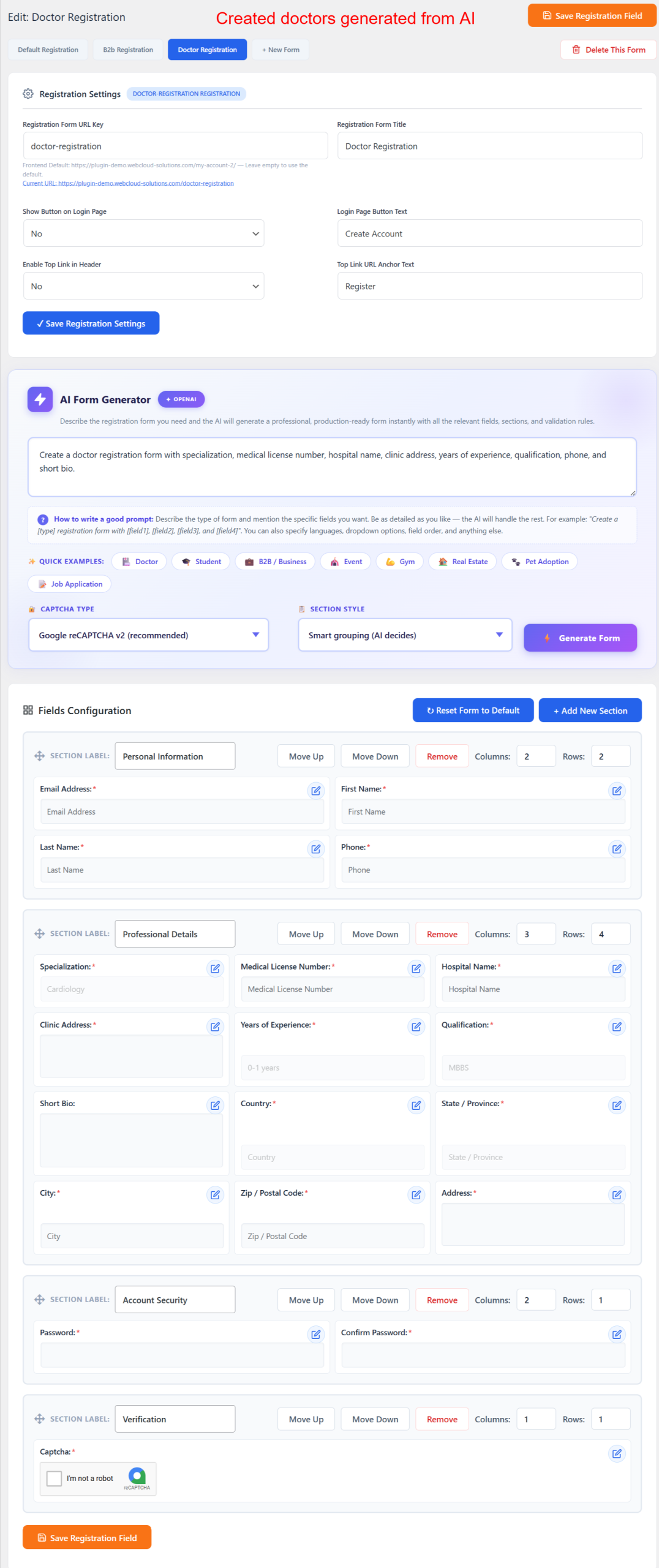Click the Registration Form Title input
The width and height of the screenshot is (659, 1568).
tap(489, 146)
